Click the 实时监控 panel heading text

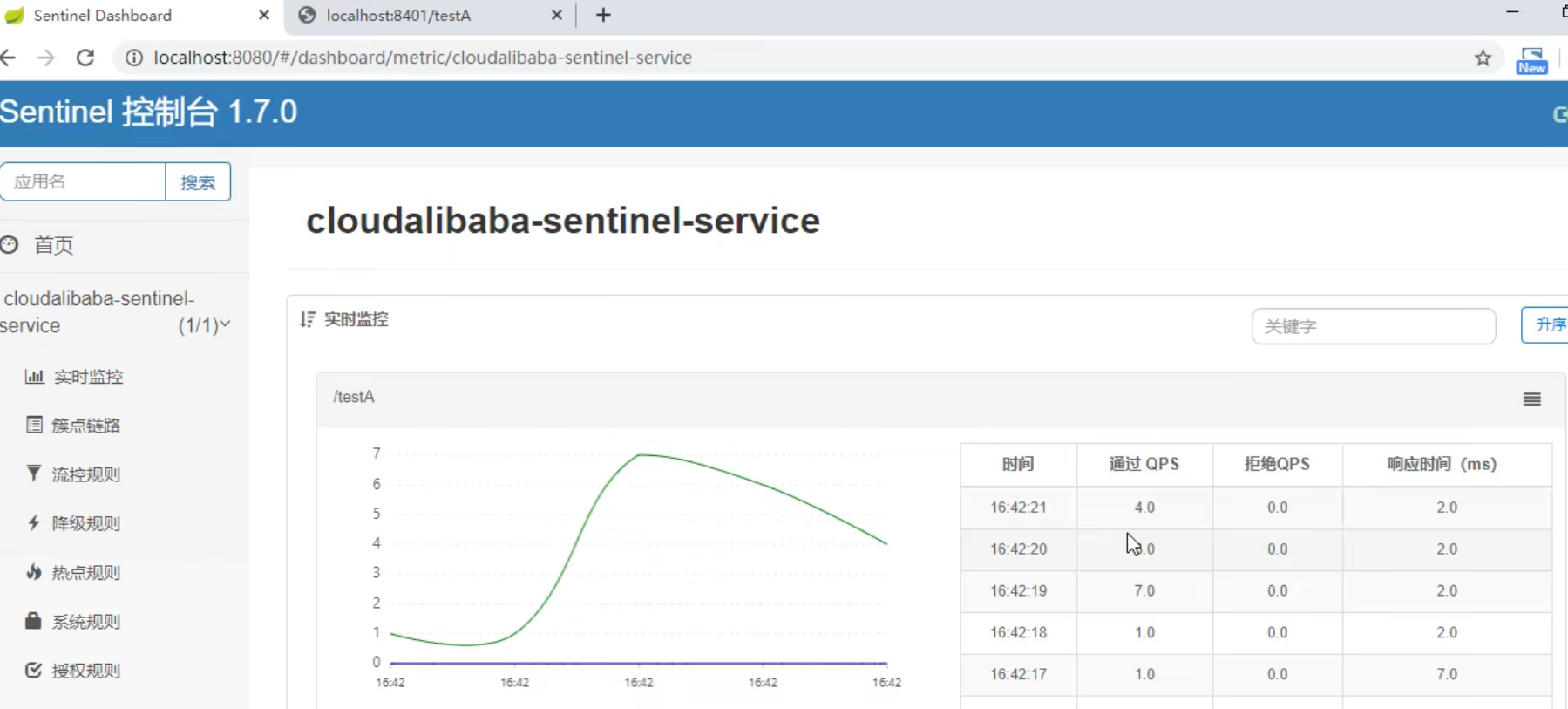coord(356,319)
